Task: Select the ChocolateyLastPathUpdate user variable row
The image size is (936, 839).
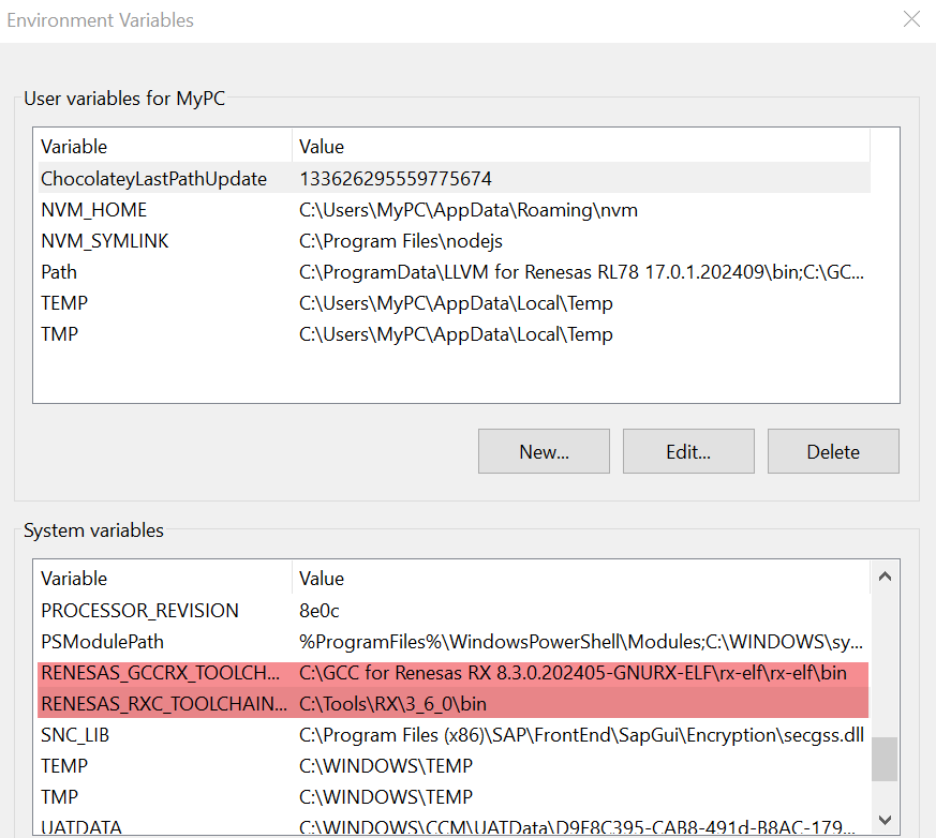Action: (x=454, y=178)
